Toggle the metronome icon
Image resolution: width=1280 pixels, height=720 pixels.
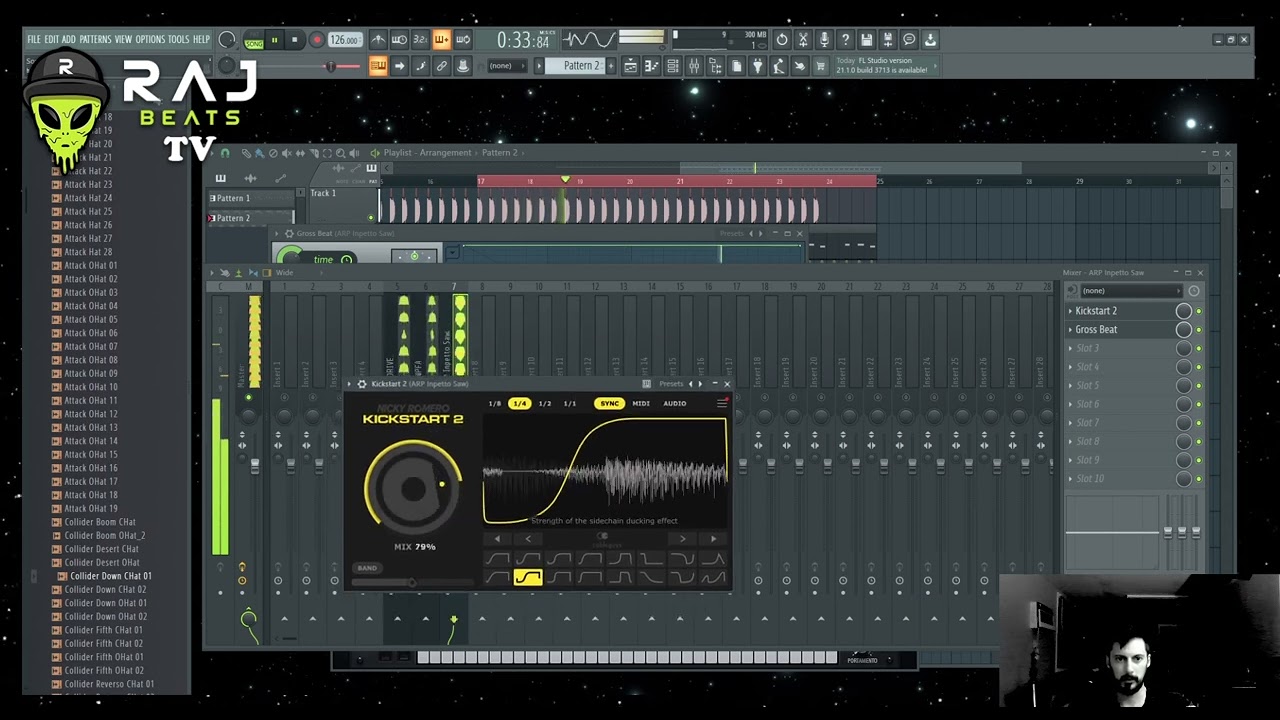tap(379, 40)
